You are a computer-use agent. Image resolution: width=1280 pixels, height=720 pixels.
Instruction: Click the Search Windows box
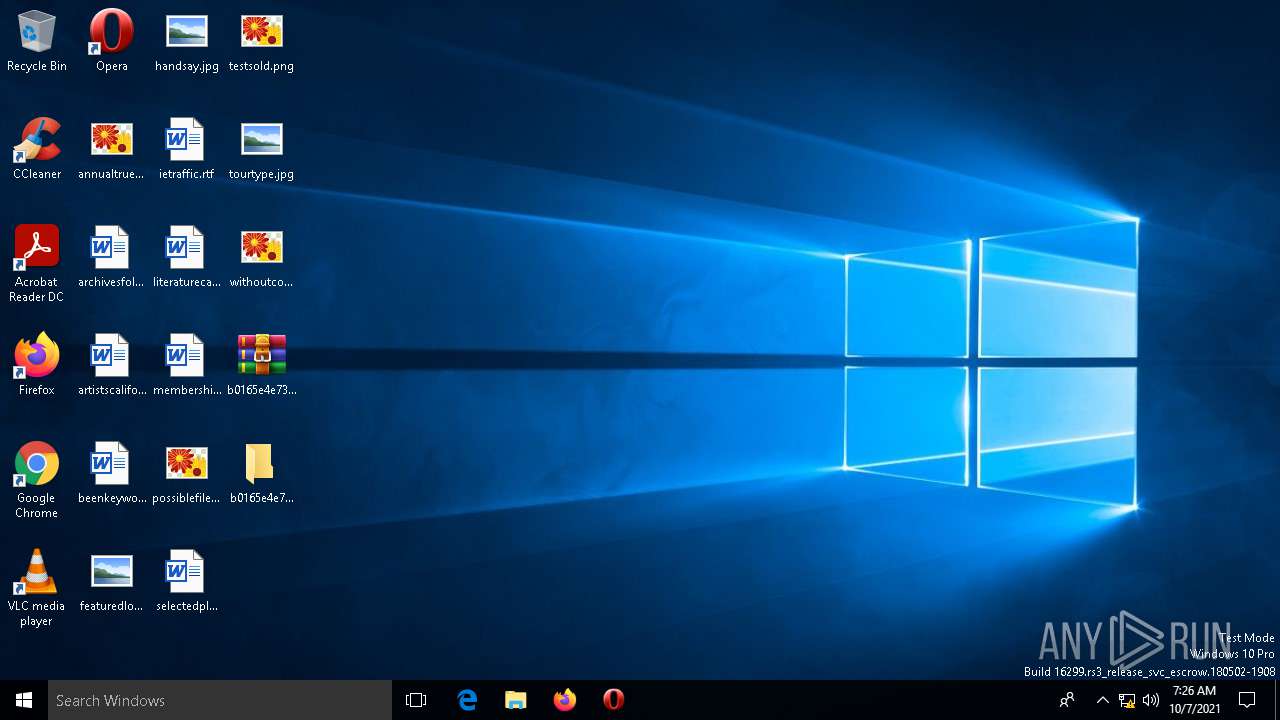pos(220,700)
